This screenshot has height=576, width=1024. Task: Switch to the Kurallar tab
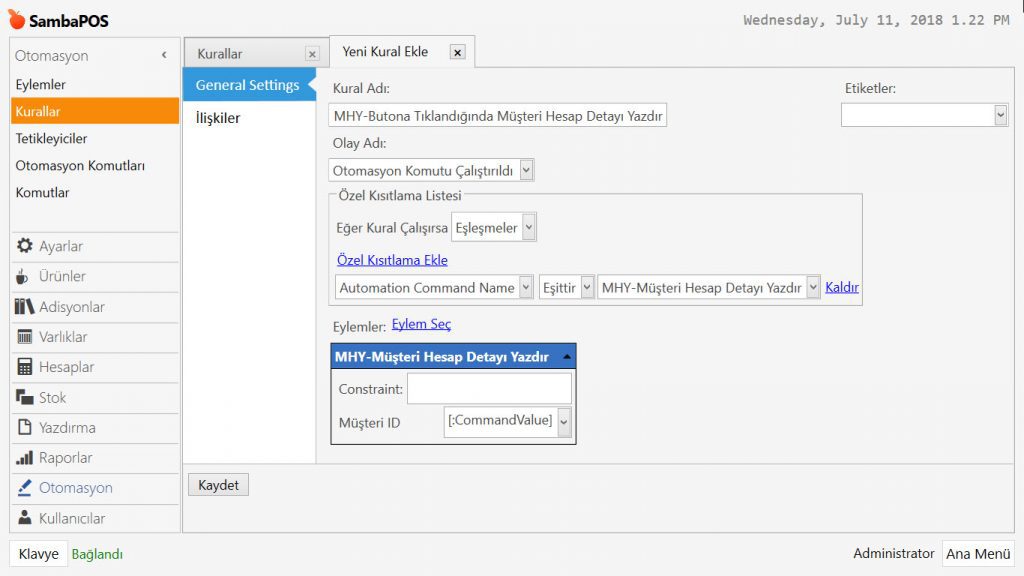point(220,54)
